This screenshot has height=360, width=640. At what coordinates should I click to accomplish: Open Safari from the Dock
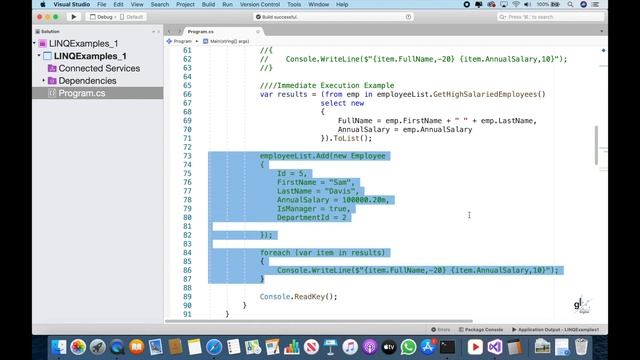click(x=214, y=347)
